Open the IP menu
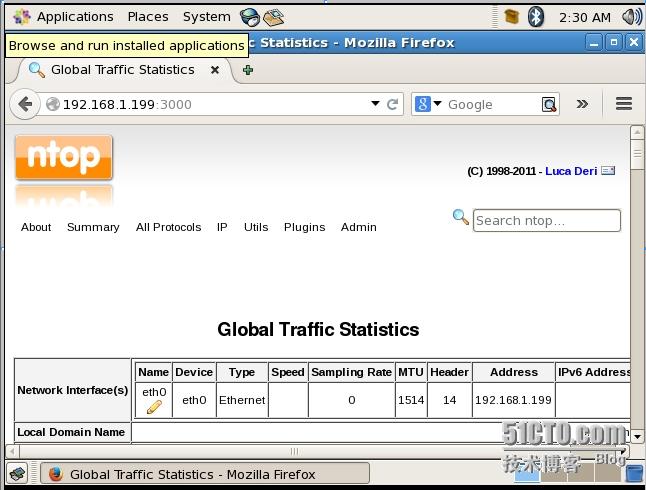 (x=222, y=227)
